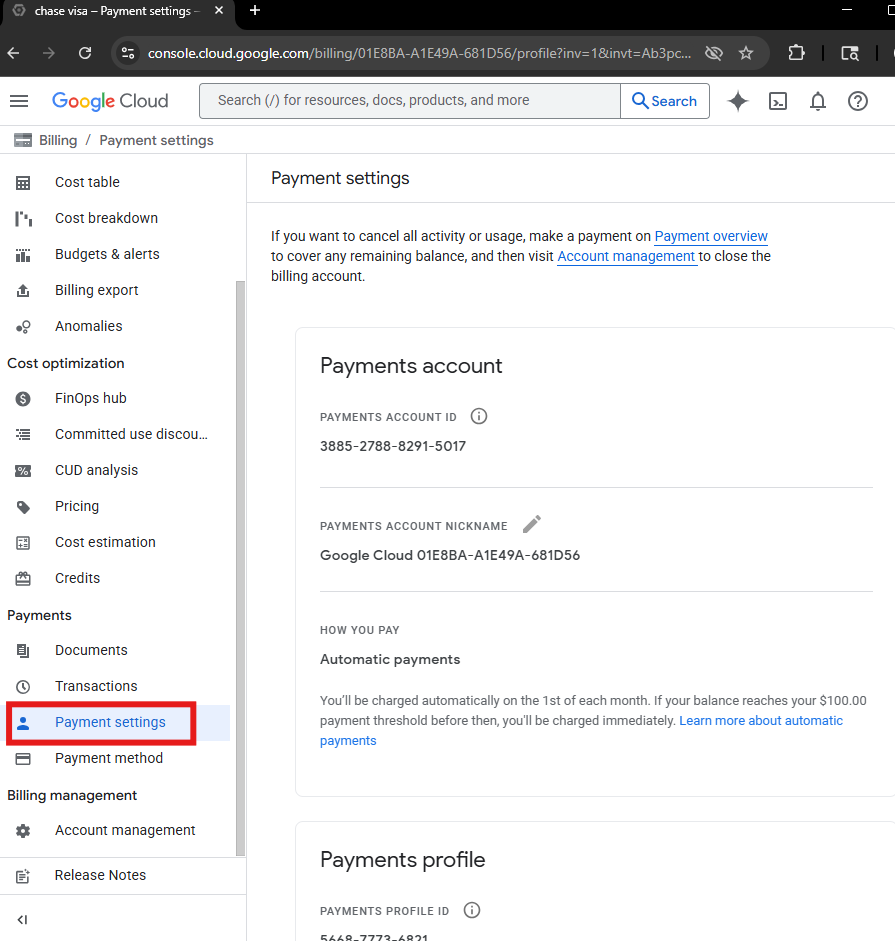
Task: Click the payments account ID 3885-2788-8291-5017
Action: tap(393, 446)
